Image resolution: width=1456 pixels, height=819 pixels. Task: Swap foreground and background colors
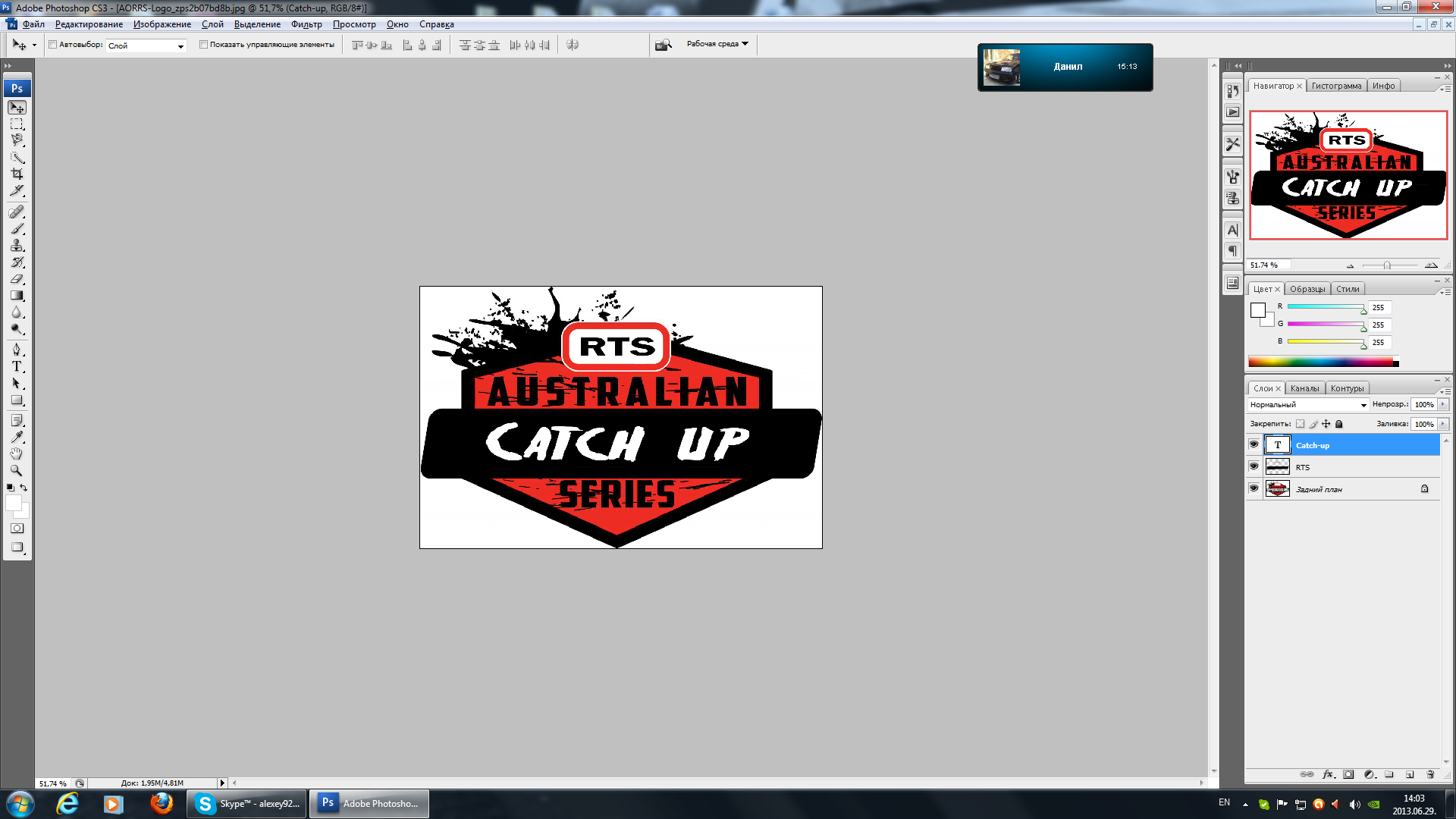pyautogui.click(x=24, y=488)
